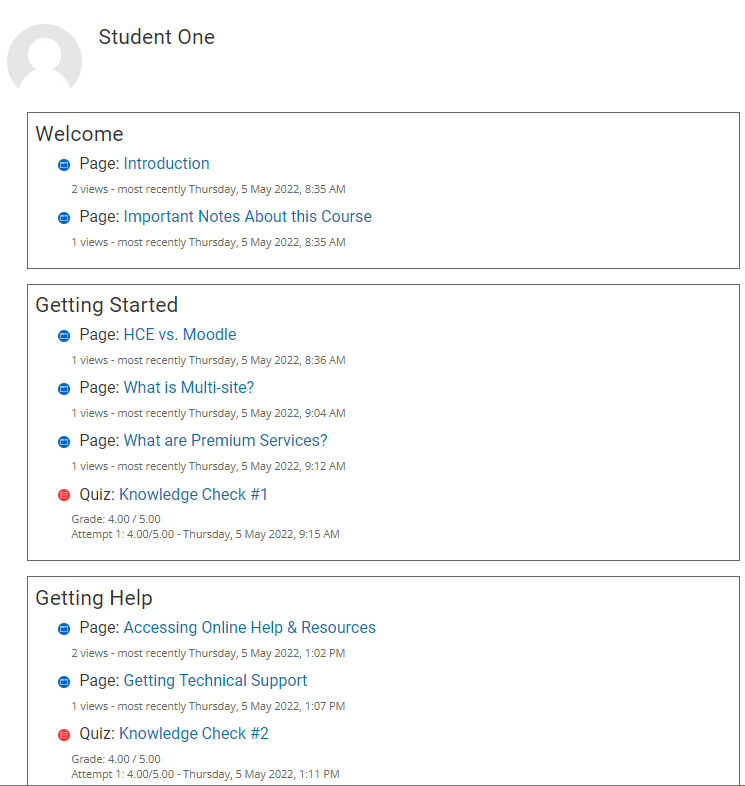Screen dimensions: 745x786
Task: Click the page icon beside Accessing Online Help
Action: (x=64, y=629)
